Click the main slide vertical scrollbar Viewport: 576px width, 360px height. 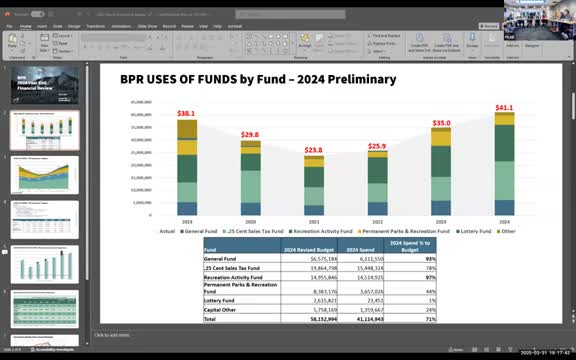[573, 107]
